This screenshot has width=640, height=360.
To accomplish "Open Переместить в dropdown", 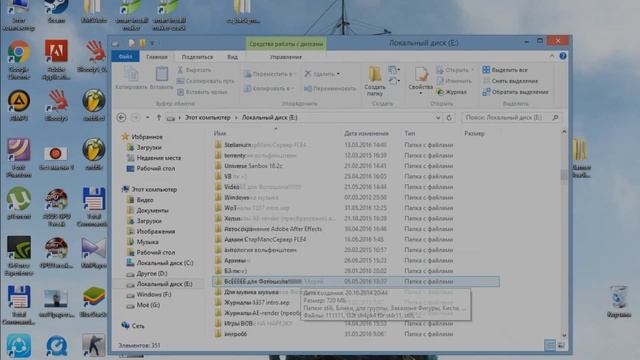I will [269, 74].
